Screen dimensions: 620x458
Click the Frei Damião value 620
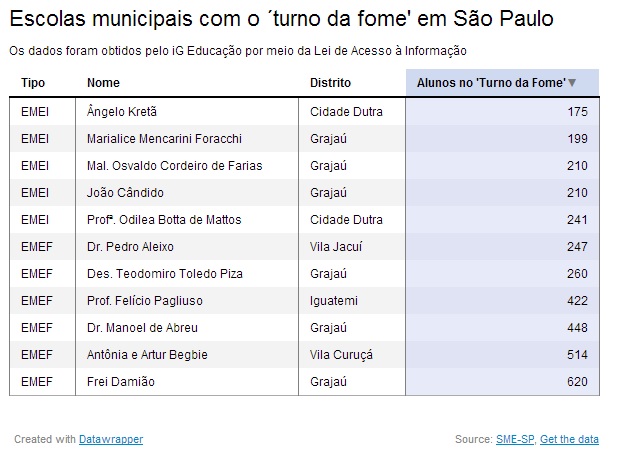tap(577, 381)
